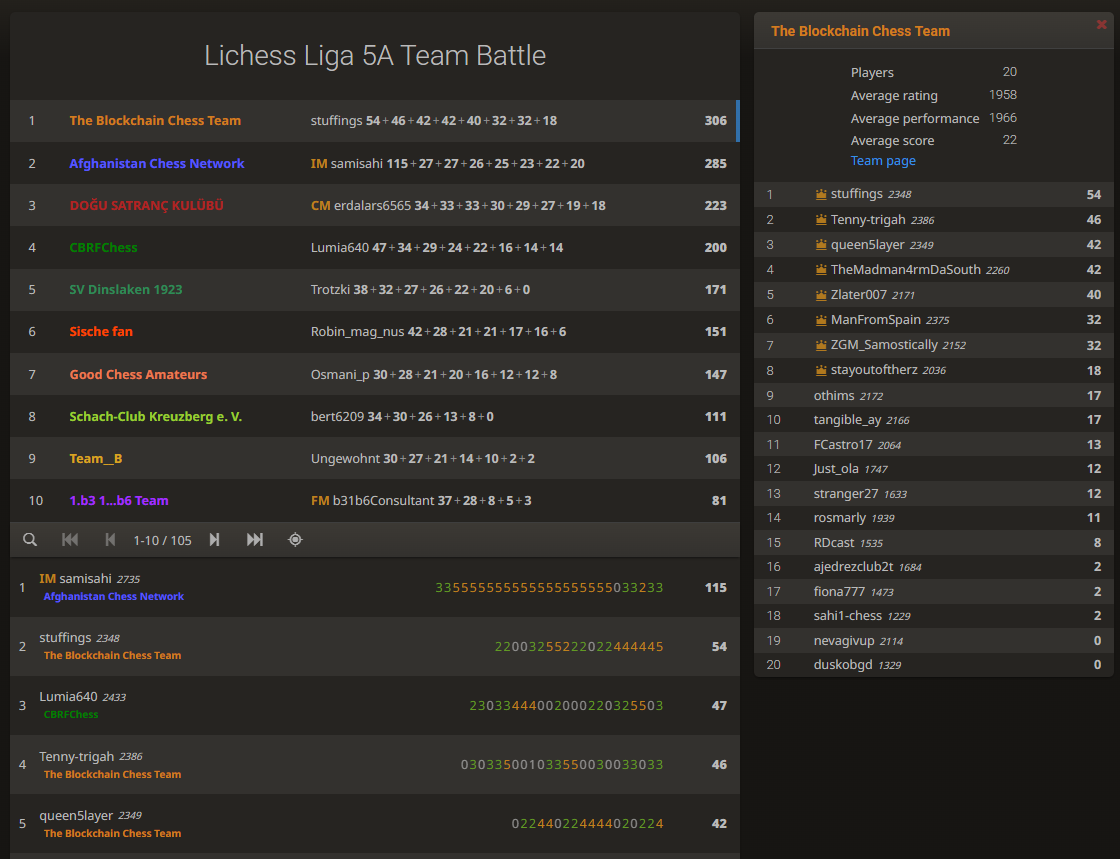1120x859 pixels.
Task: Select FCastro17 in team member list
Action: pos(933,445)
